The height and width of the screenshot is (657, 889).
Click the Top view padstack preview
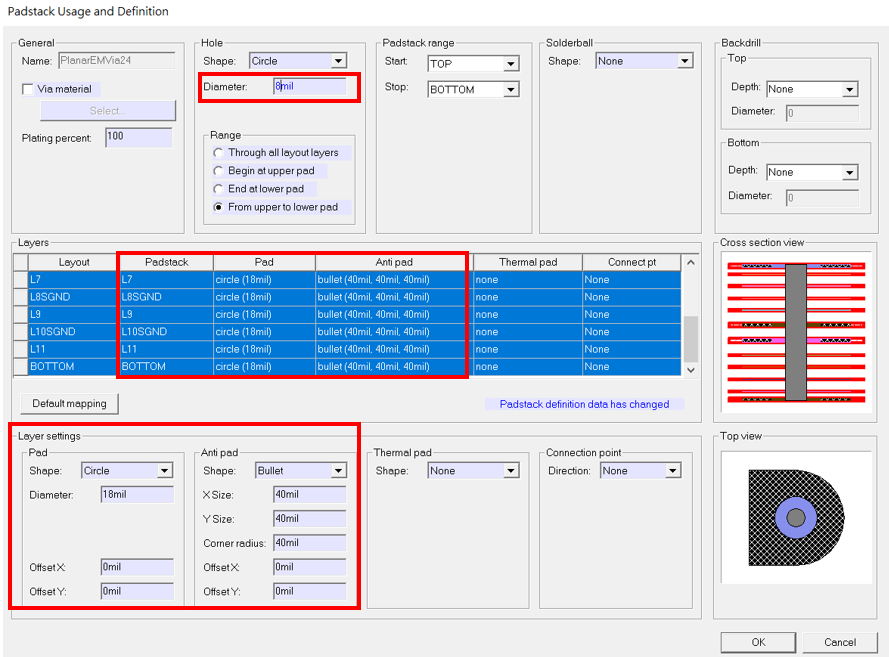pyautogui.click(x=796, y=518)
